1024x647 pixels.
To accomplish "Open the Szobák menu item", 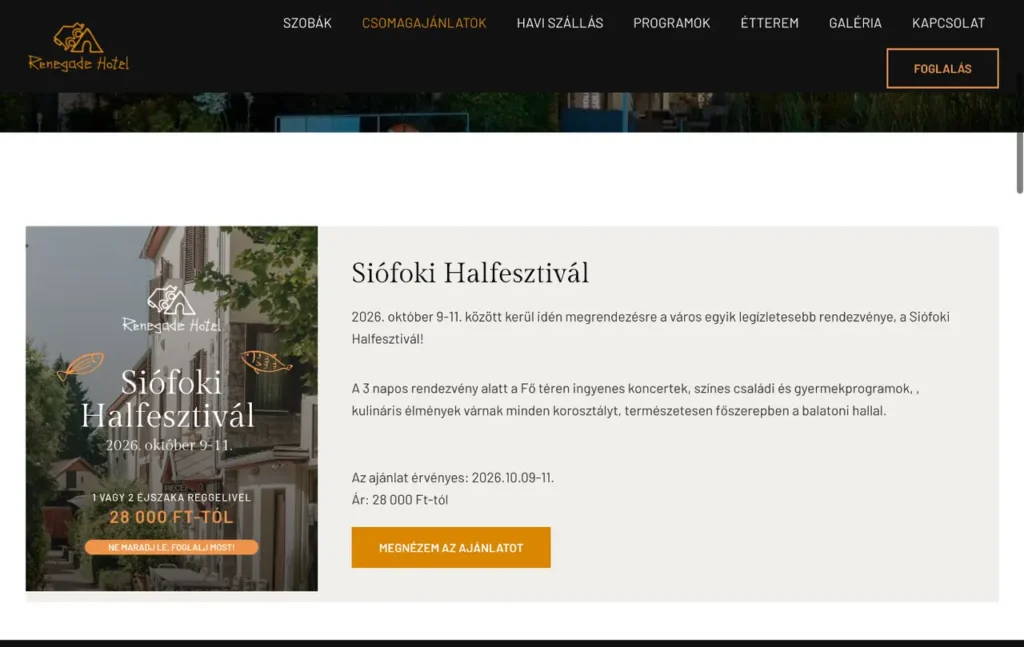I will point(307,23).
